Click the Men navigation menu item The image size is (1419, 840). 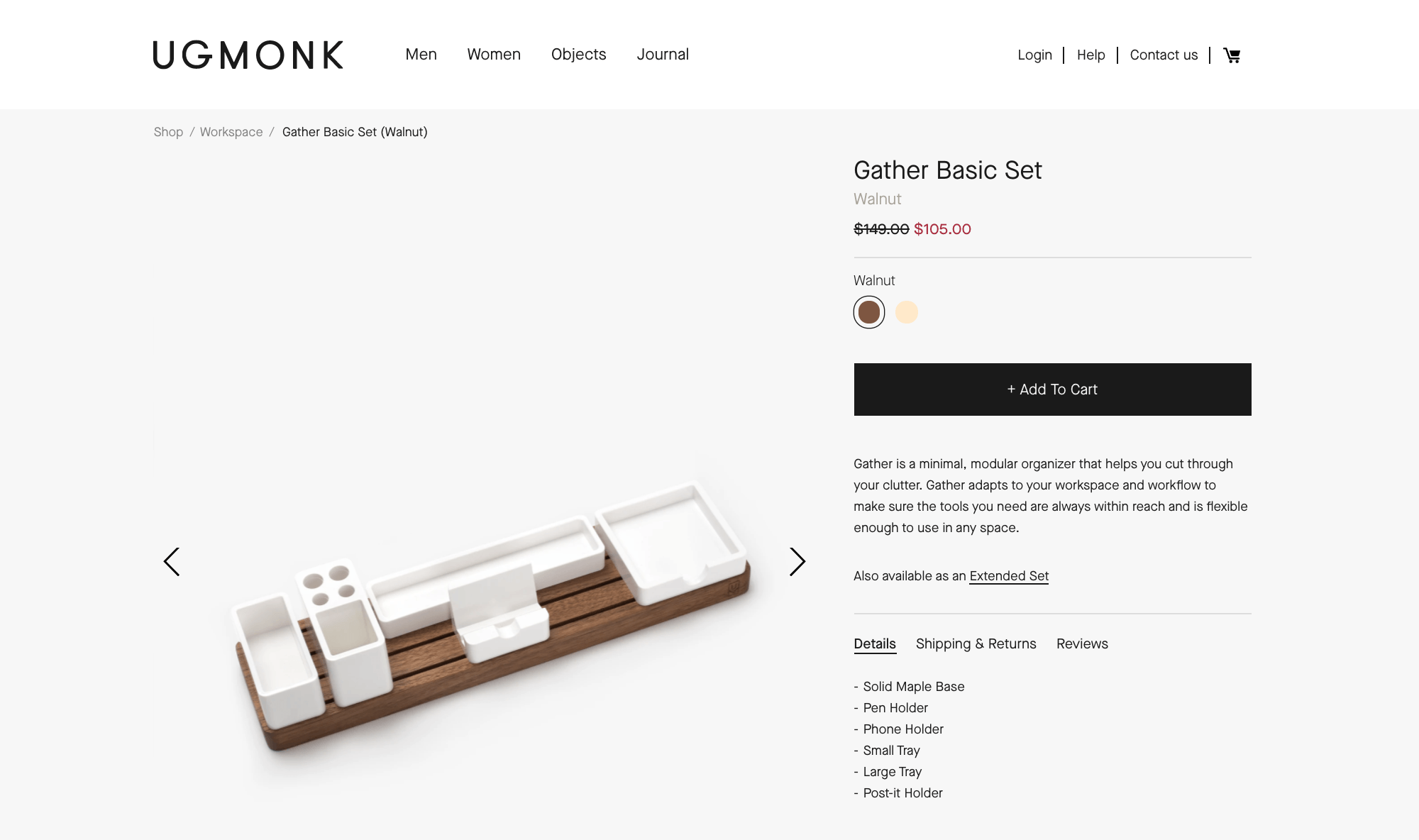(421, 54)
